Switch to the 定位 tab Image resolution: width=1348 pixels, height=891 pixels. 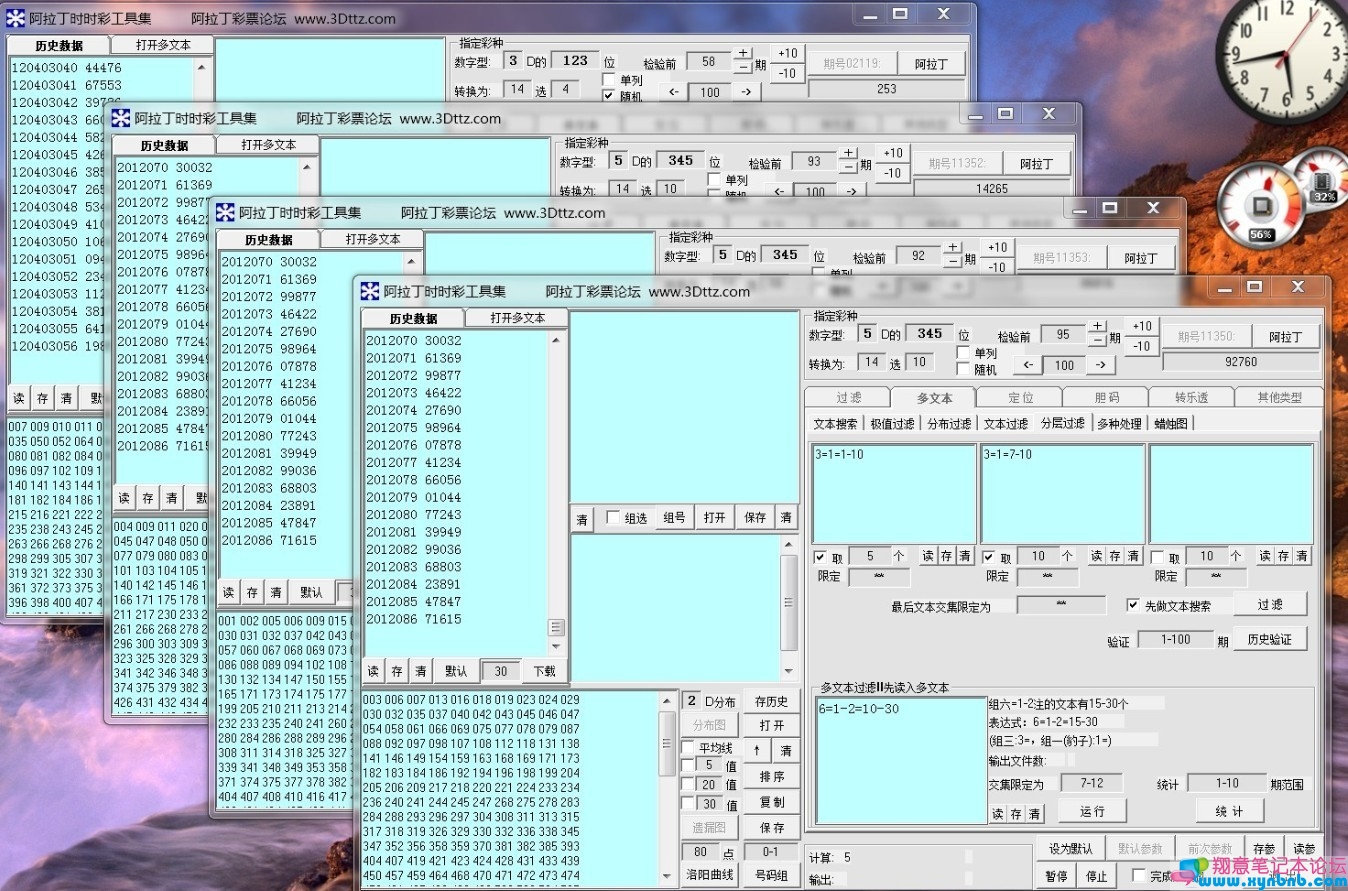pos(1020,397)
